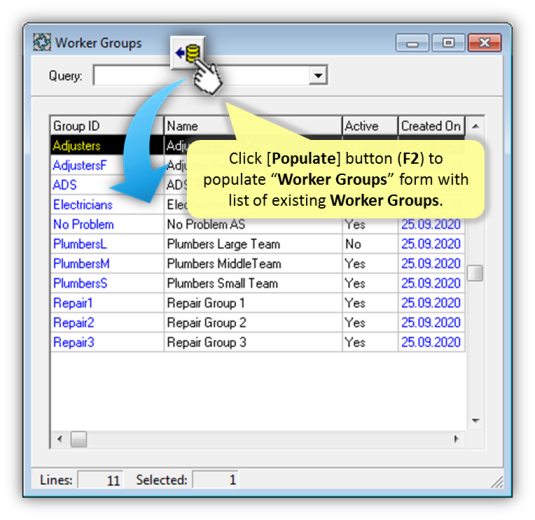Select the No Problem group row
This screenshot has width=535, height=520.
[x=258, y=224]
